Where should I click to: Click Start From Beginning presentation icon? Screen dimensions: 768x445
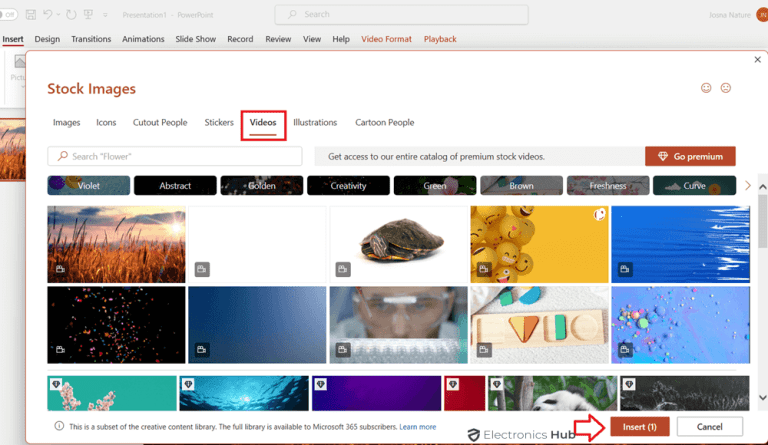tap(89, 14)
